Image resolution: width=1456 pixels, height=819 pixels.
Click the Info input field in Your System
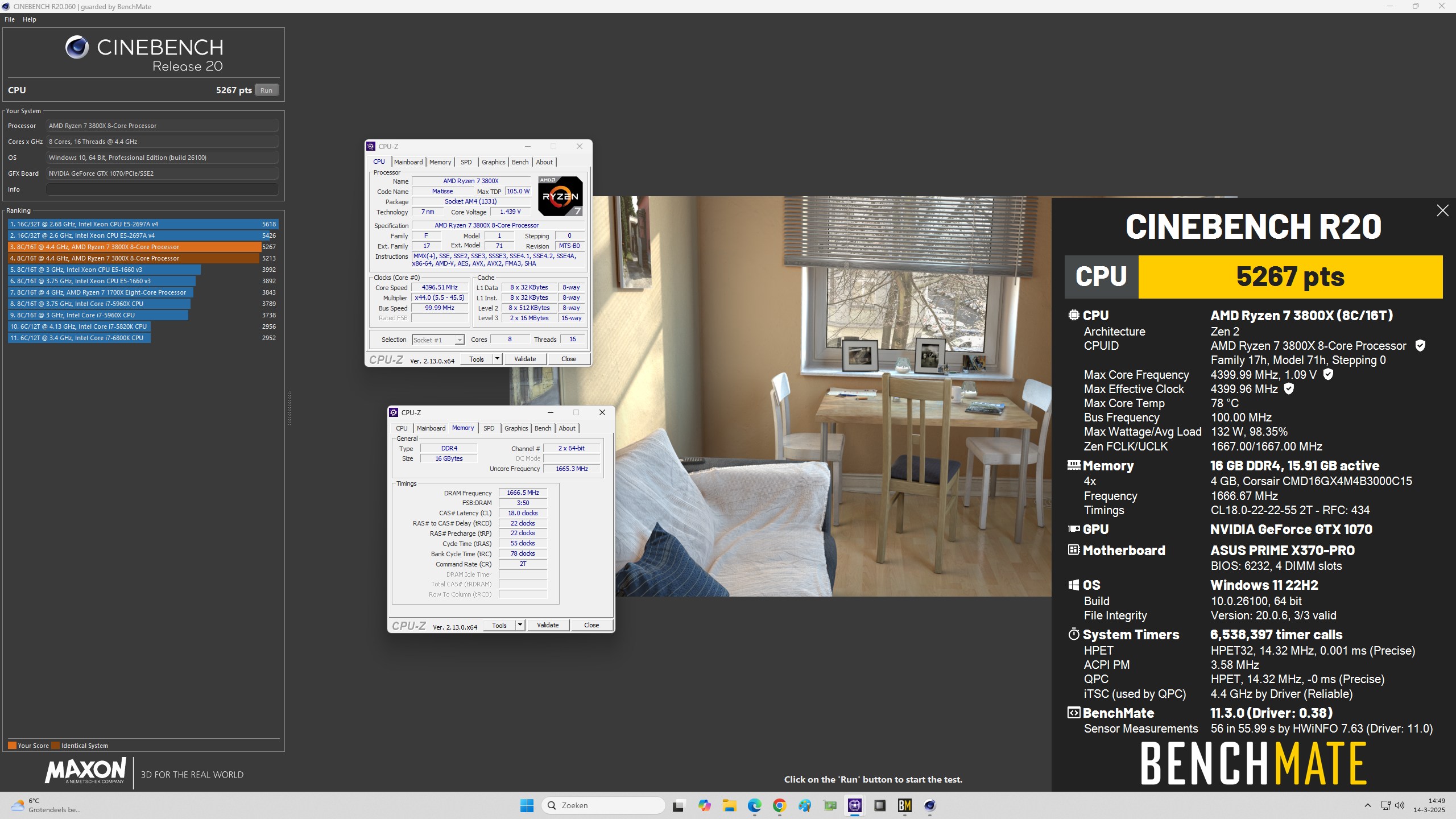pyautogui.click(x=162, y=189)
